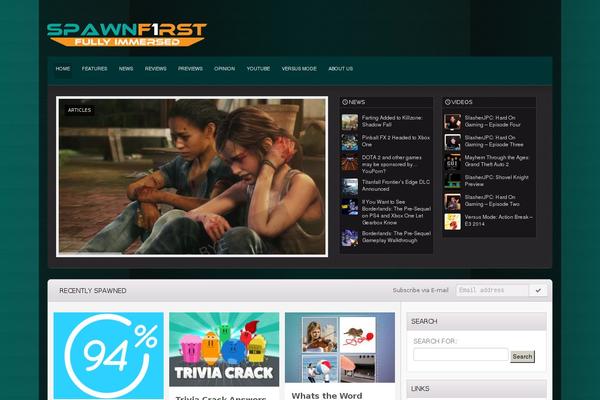Viewport: 600px width, 400px height.
Task: Open the 94% game post image
Action: 109,356
